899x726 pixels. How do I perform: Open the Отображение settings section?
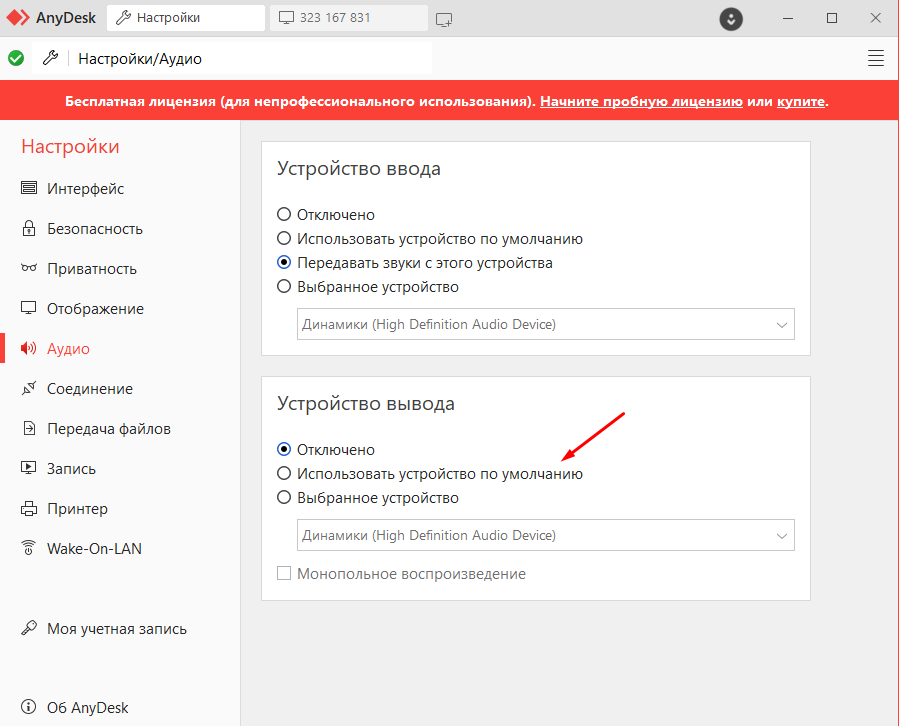[x=95, y=309]
